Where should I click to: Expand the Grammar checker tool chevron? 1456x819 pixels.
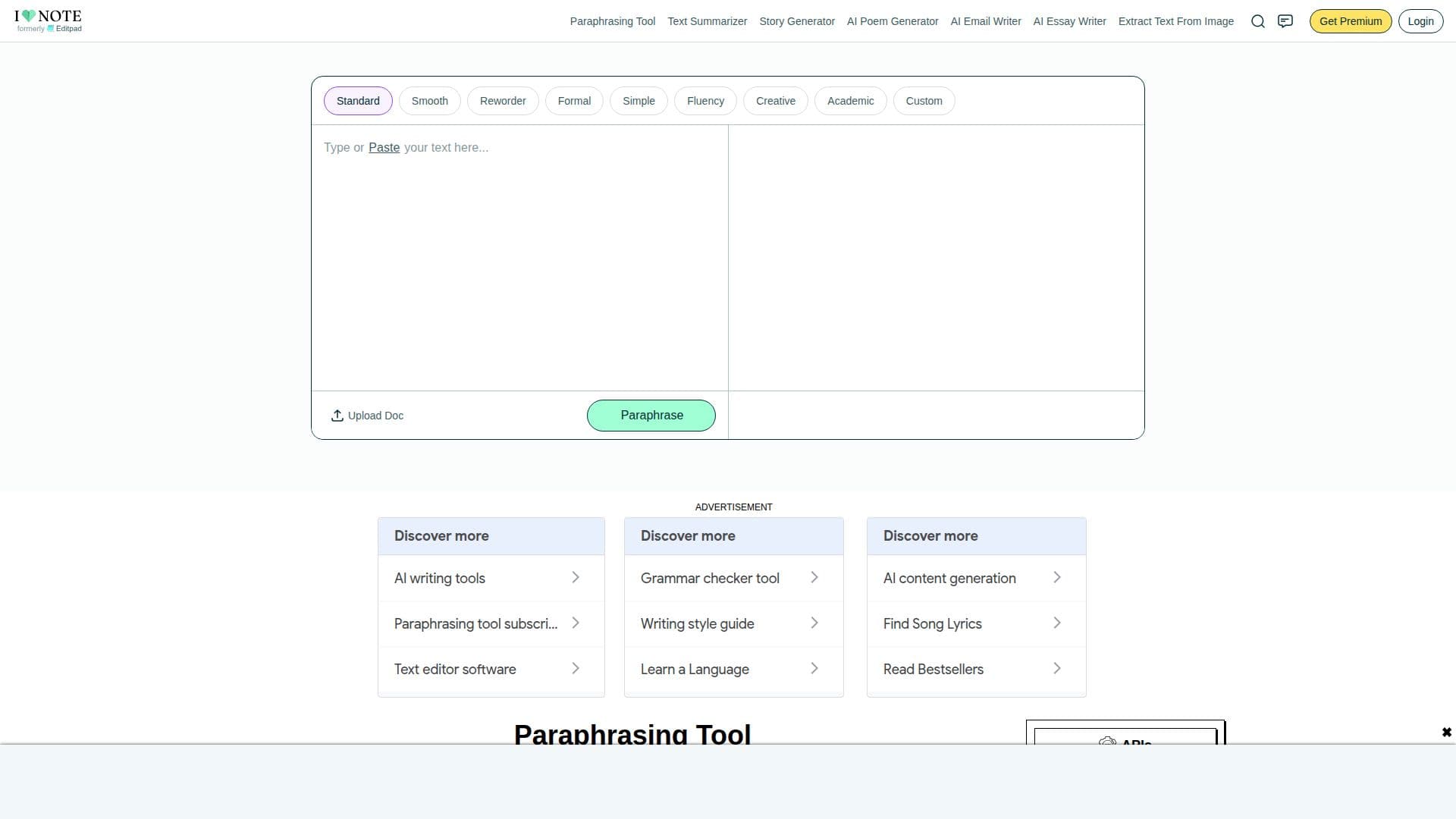pos(814,578)
